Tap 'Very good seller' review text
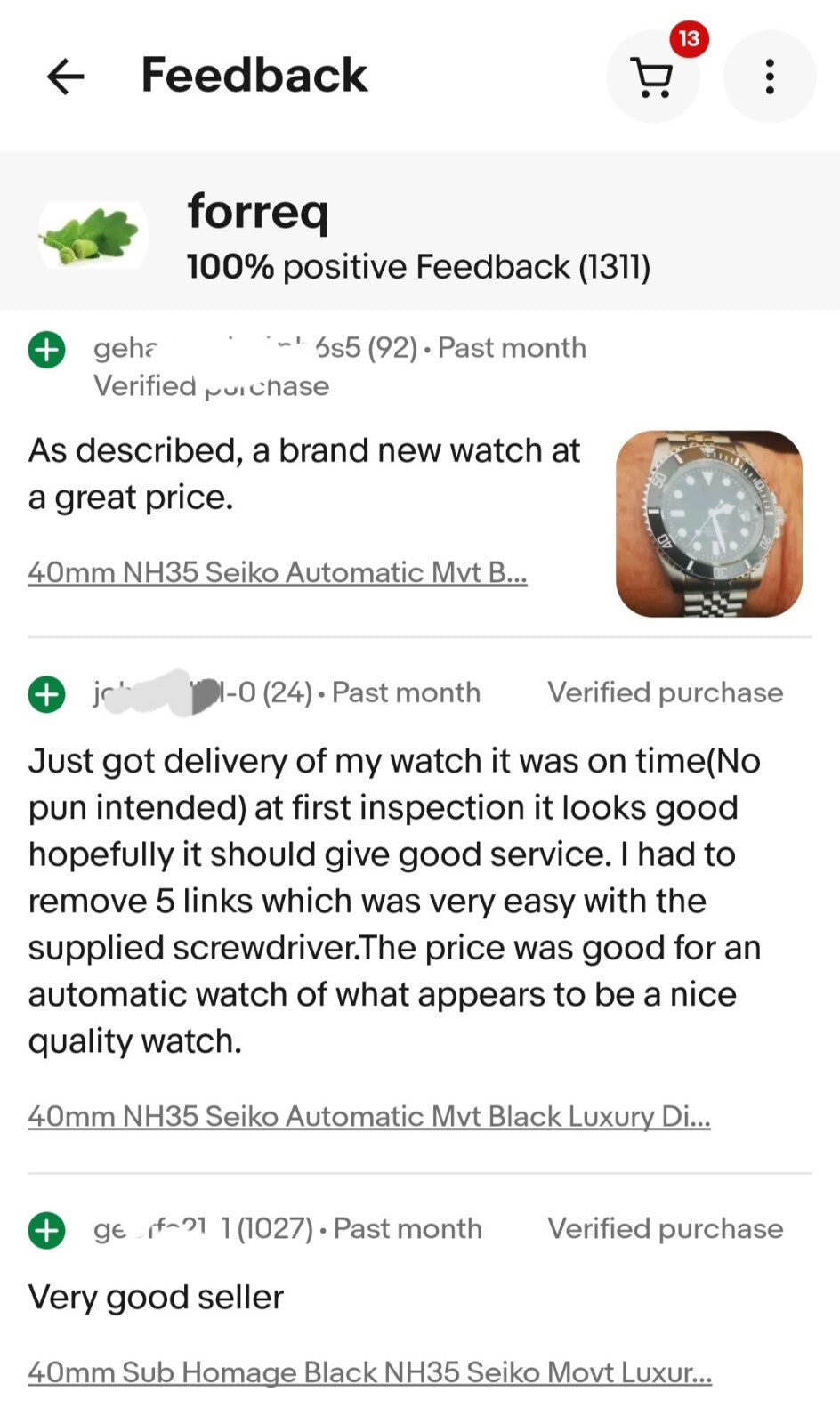 coord(156,1298)
